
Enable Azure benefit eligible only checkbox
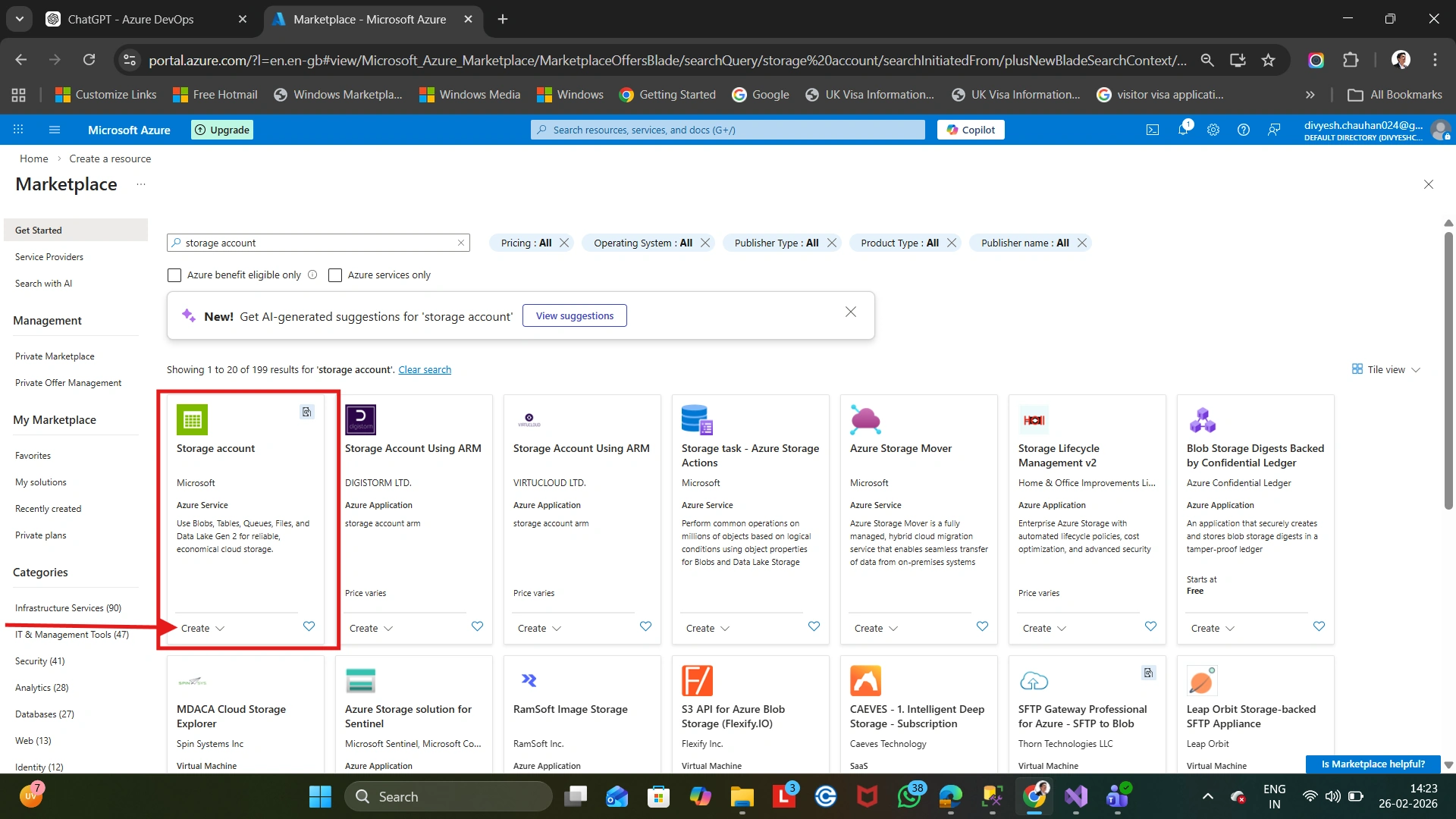pyautogui.click(x=174, y=275)
